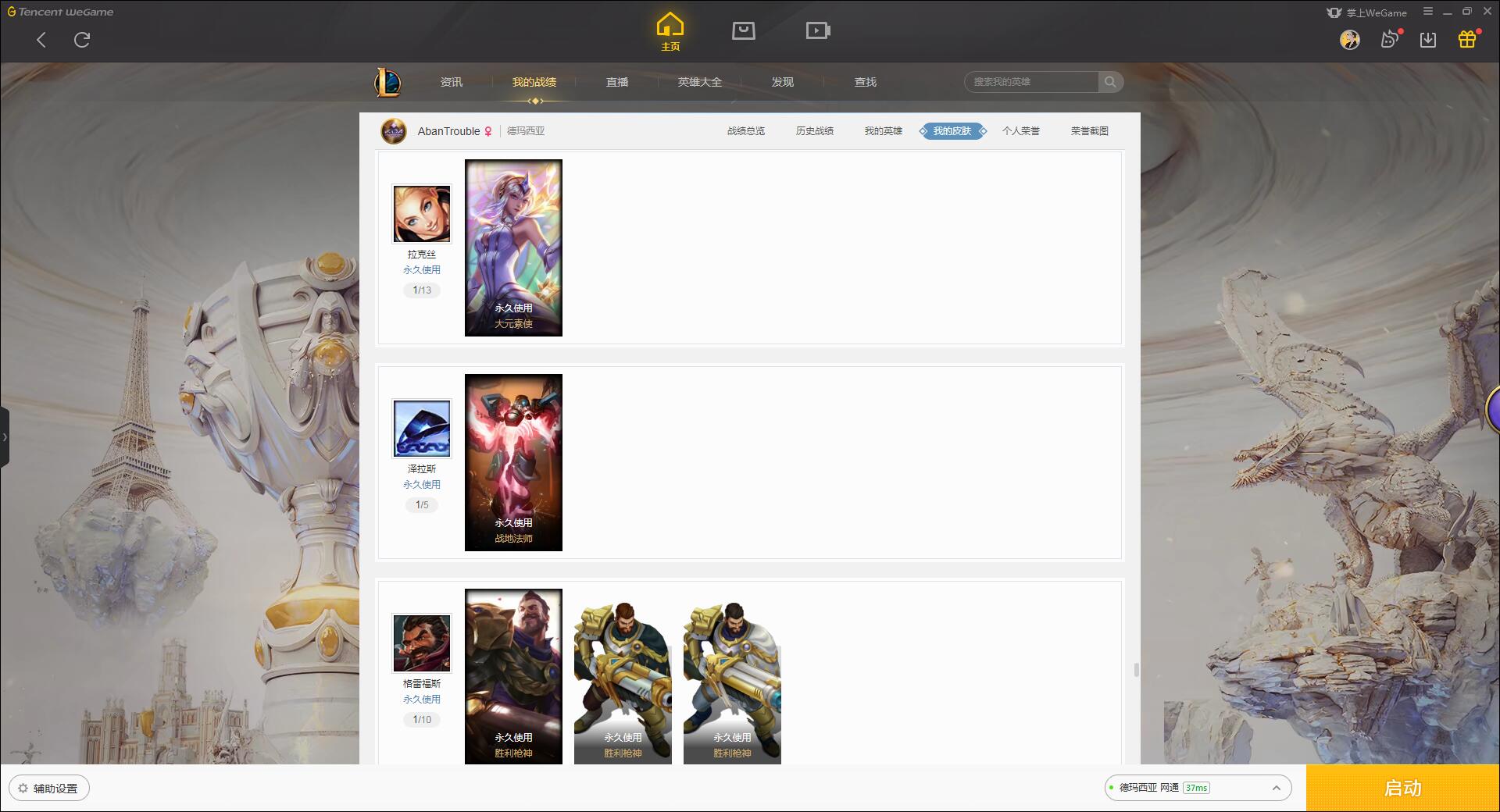Click the search magnifier button

tap(1110, 82)
